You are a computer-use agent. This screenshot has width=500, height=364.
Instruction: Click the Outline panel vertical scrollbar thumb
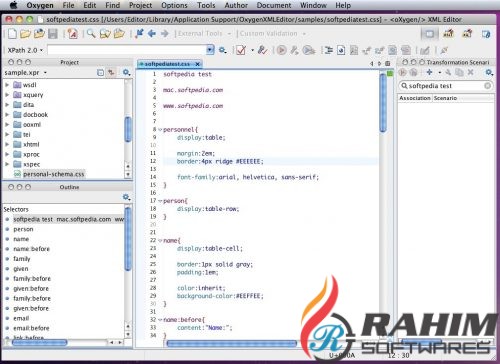pyautogui.click(x=128, y=239)
